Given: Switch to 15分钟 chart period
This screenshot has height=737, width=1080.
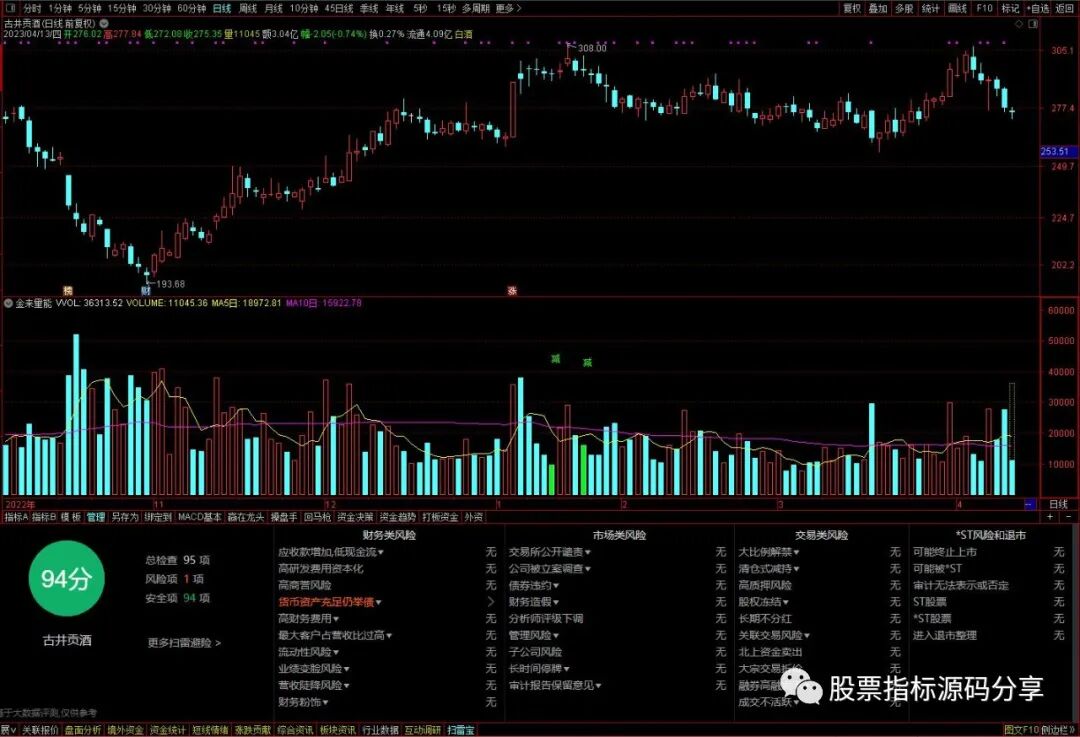Looking at the screenshot, I should click(122, 8).
